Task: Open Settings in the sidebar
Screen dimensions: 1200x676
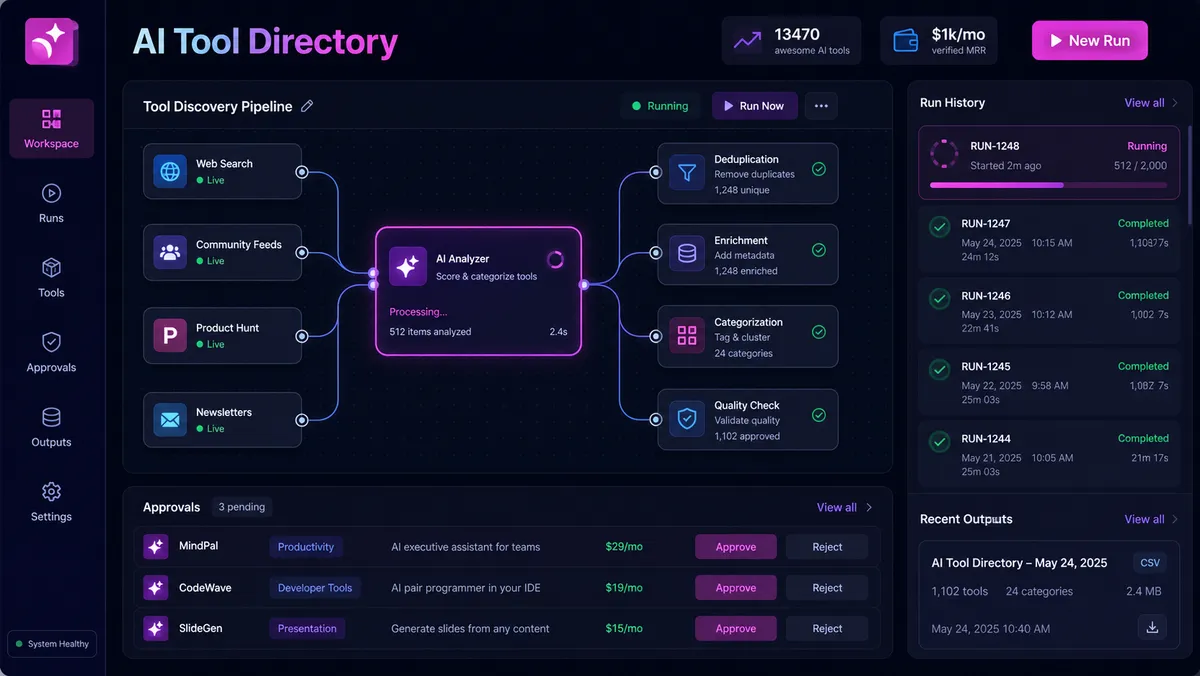Action: coord(52,502)
